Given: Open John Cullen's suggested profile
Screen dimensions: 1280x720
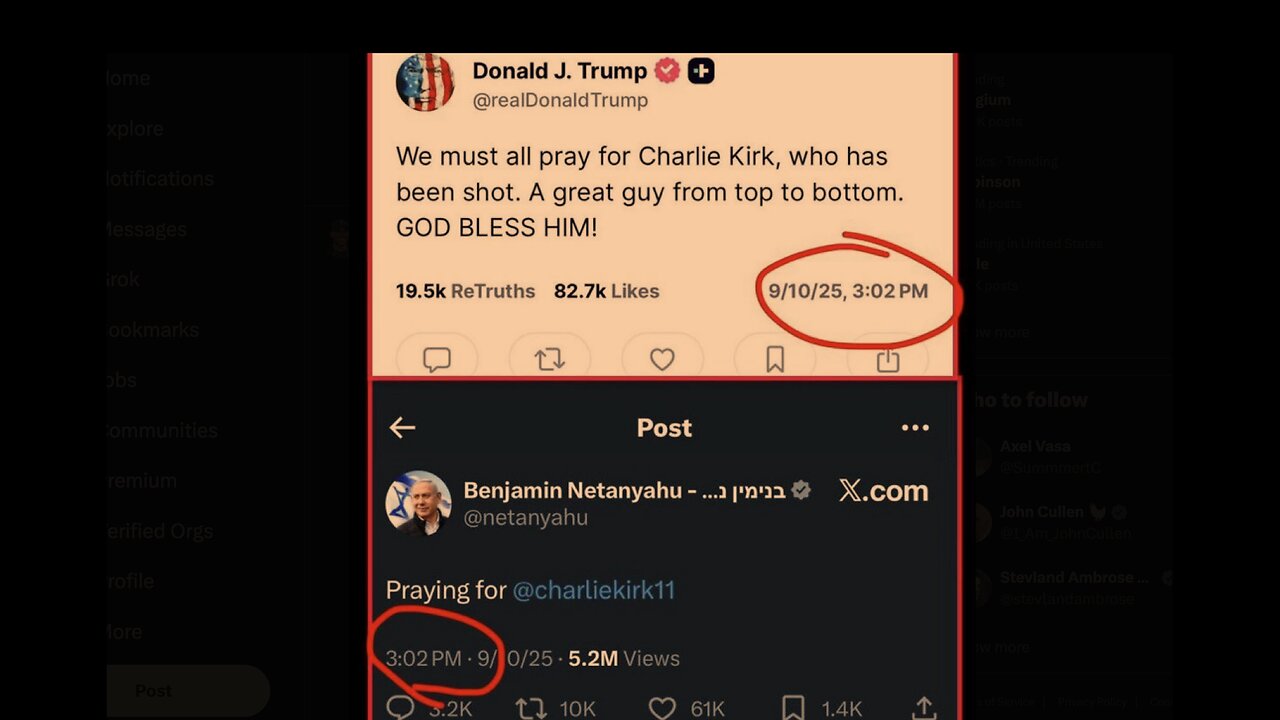Looking at the screenshot, I should click(x=1040, y=512).
